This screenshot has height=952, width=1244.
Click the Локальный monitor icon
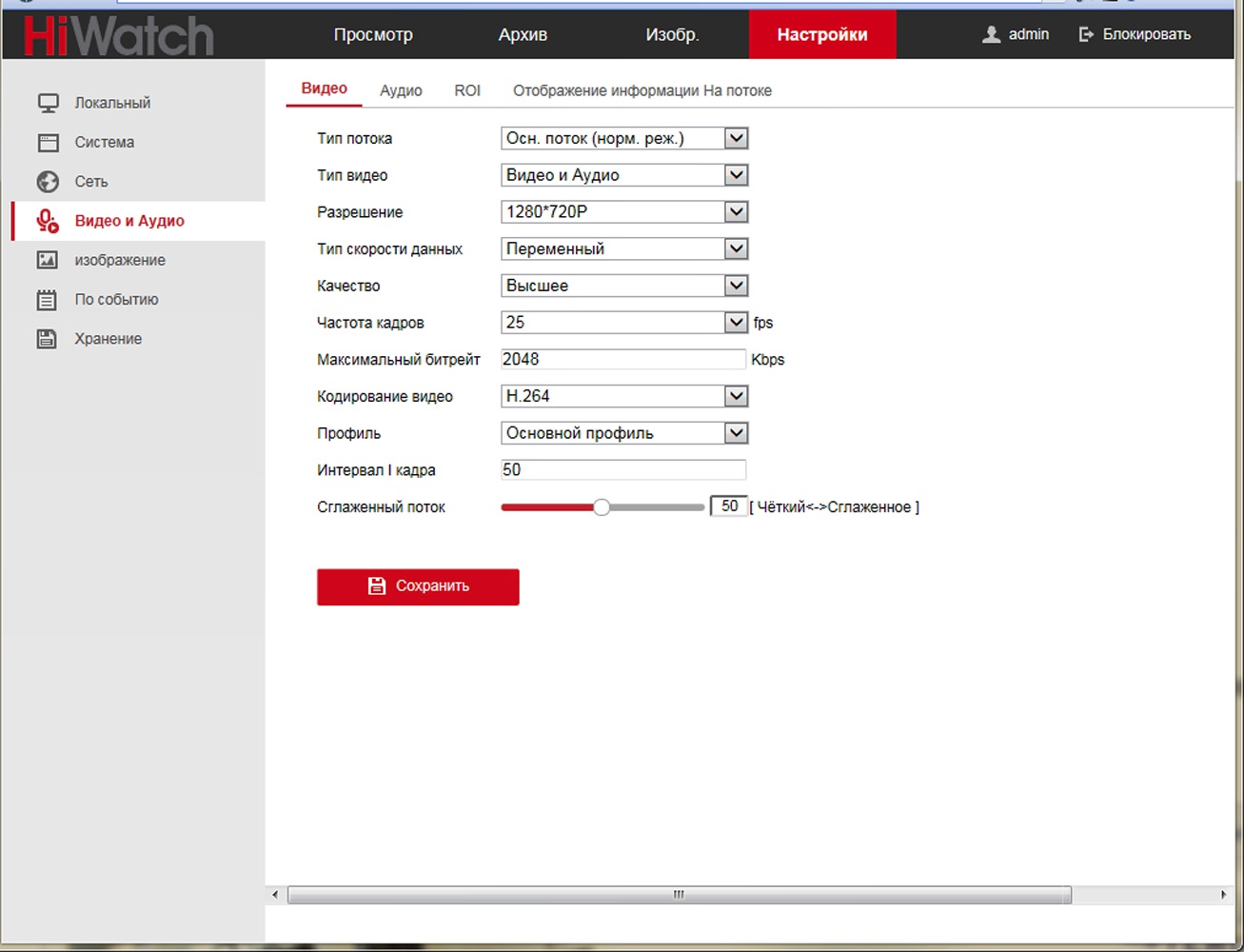tap(48, 103)
